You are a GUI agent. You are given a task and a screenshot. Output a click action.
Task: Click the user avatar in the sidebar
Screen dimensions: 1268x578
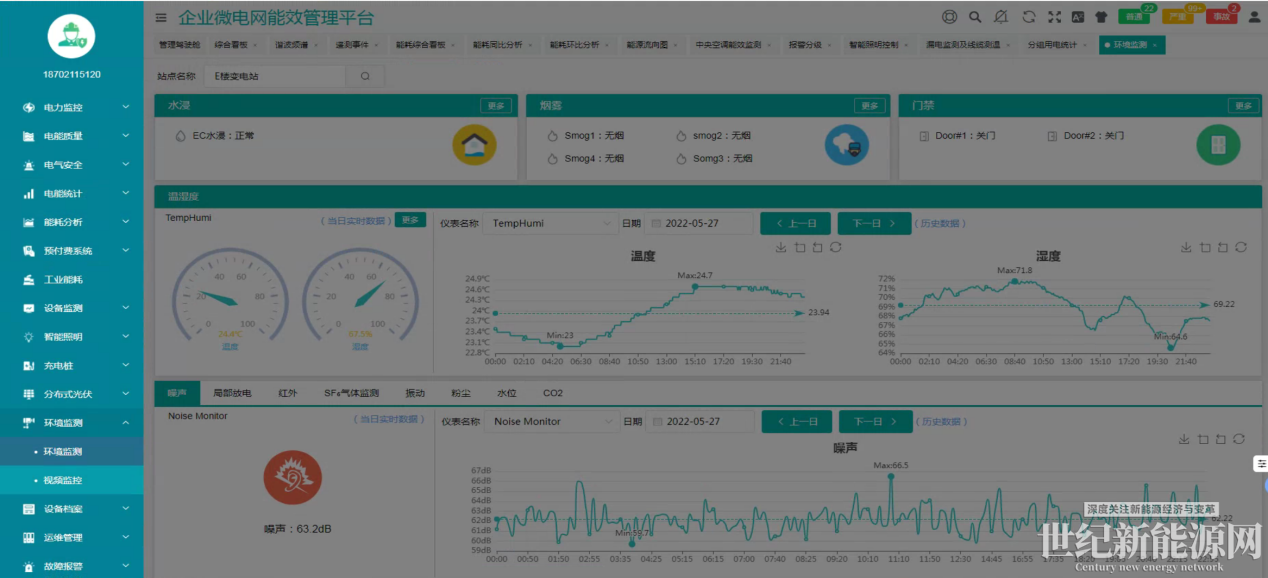coord(72,38)
